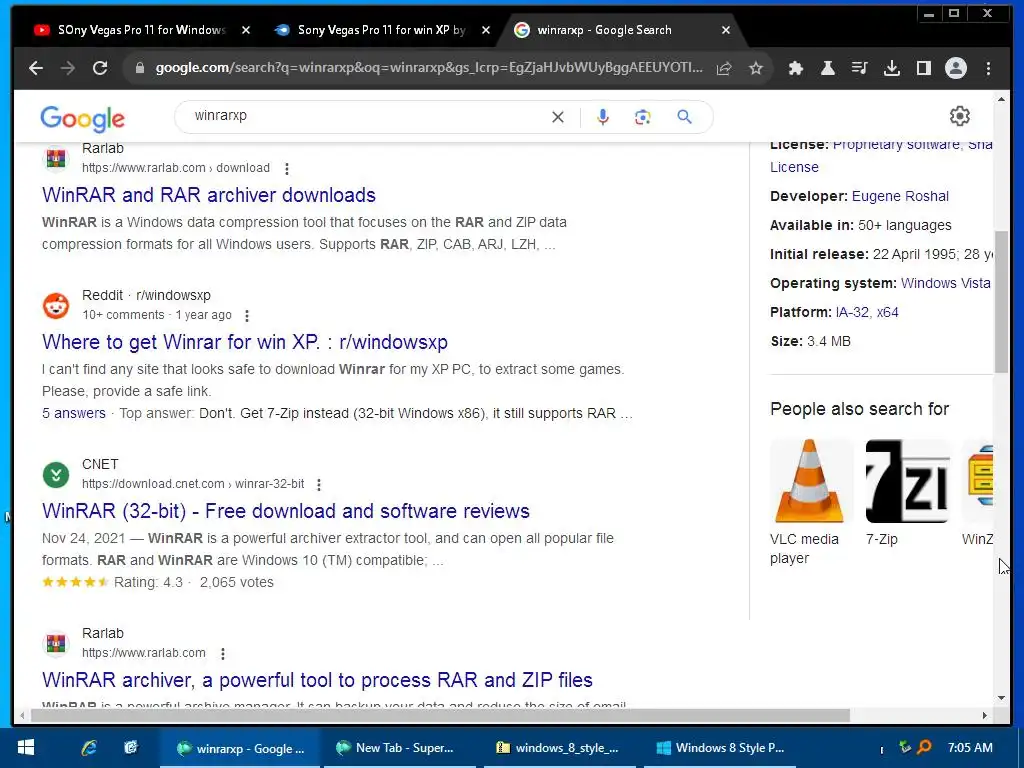Open the Eugene Roshal developer link
This screenshot has height=768, width=1024.
click(901, 196)
